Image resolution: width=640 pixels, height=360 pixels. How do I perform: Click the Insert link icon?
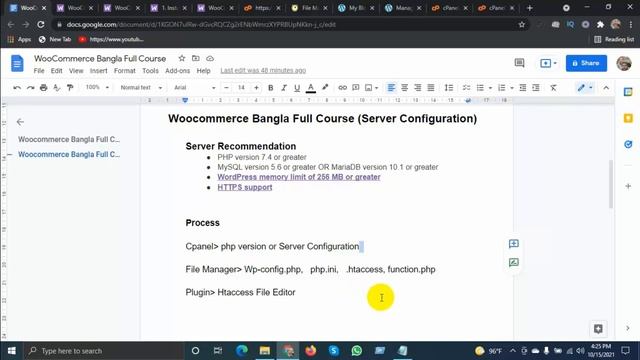pyautogui.click(x=342, y=88)
